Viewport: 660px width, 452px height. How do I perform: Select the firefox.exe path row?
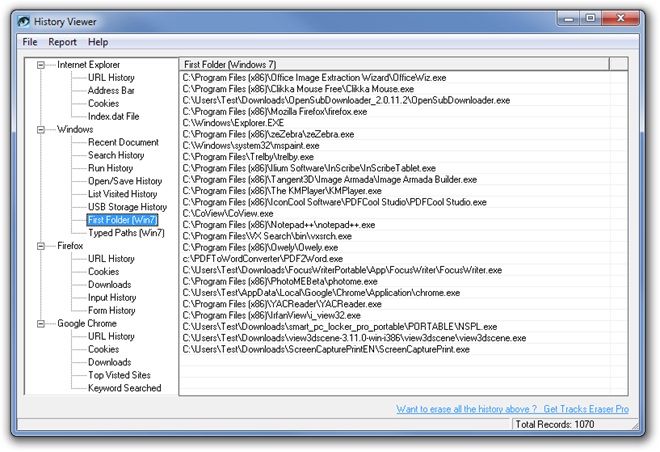tap(395, 112)
